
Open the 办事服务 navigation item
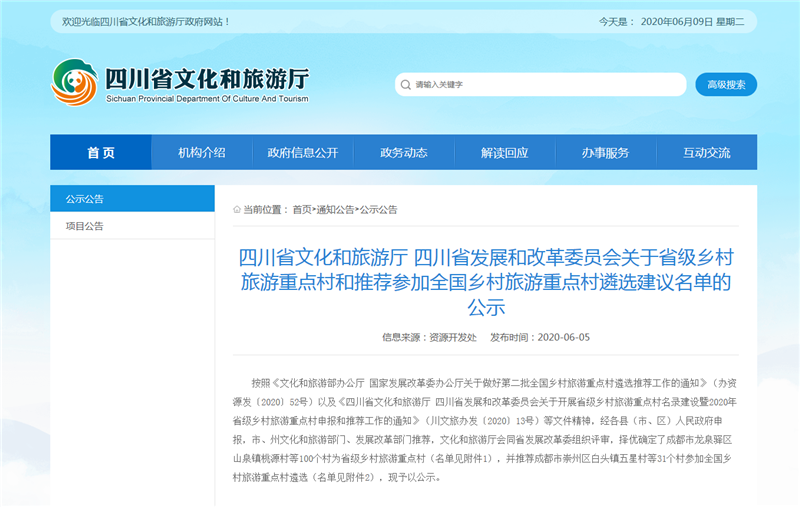tap(605, 153)
